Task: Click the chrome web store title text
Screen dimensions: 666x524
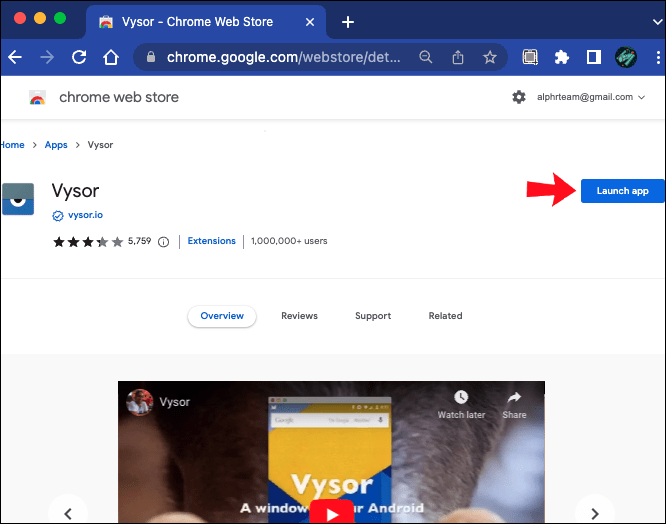Action: [119, 97]
